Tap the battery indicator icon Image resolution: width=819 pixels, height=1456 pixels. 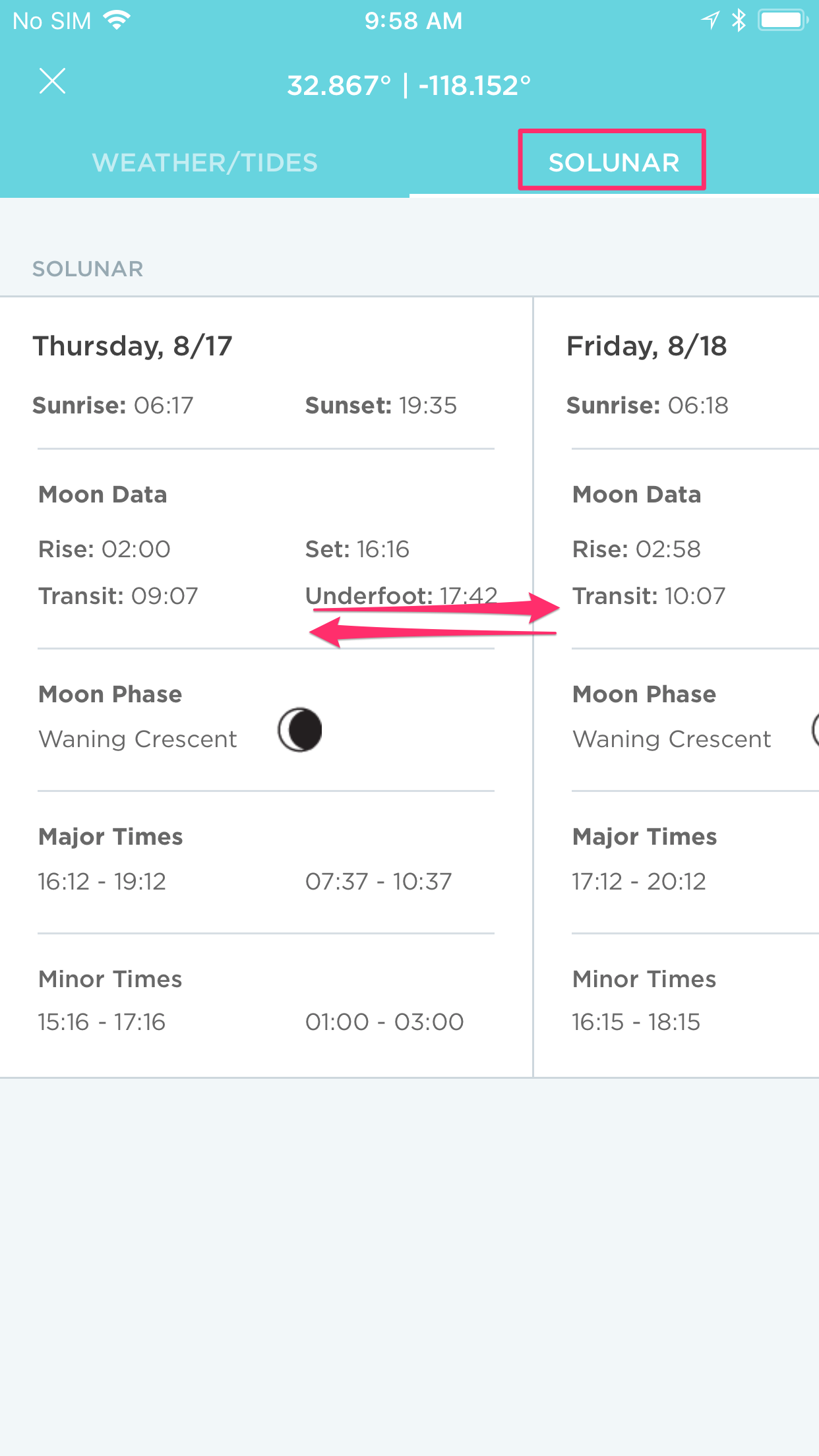click(x=783, y=20)
